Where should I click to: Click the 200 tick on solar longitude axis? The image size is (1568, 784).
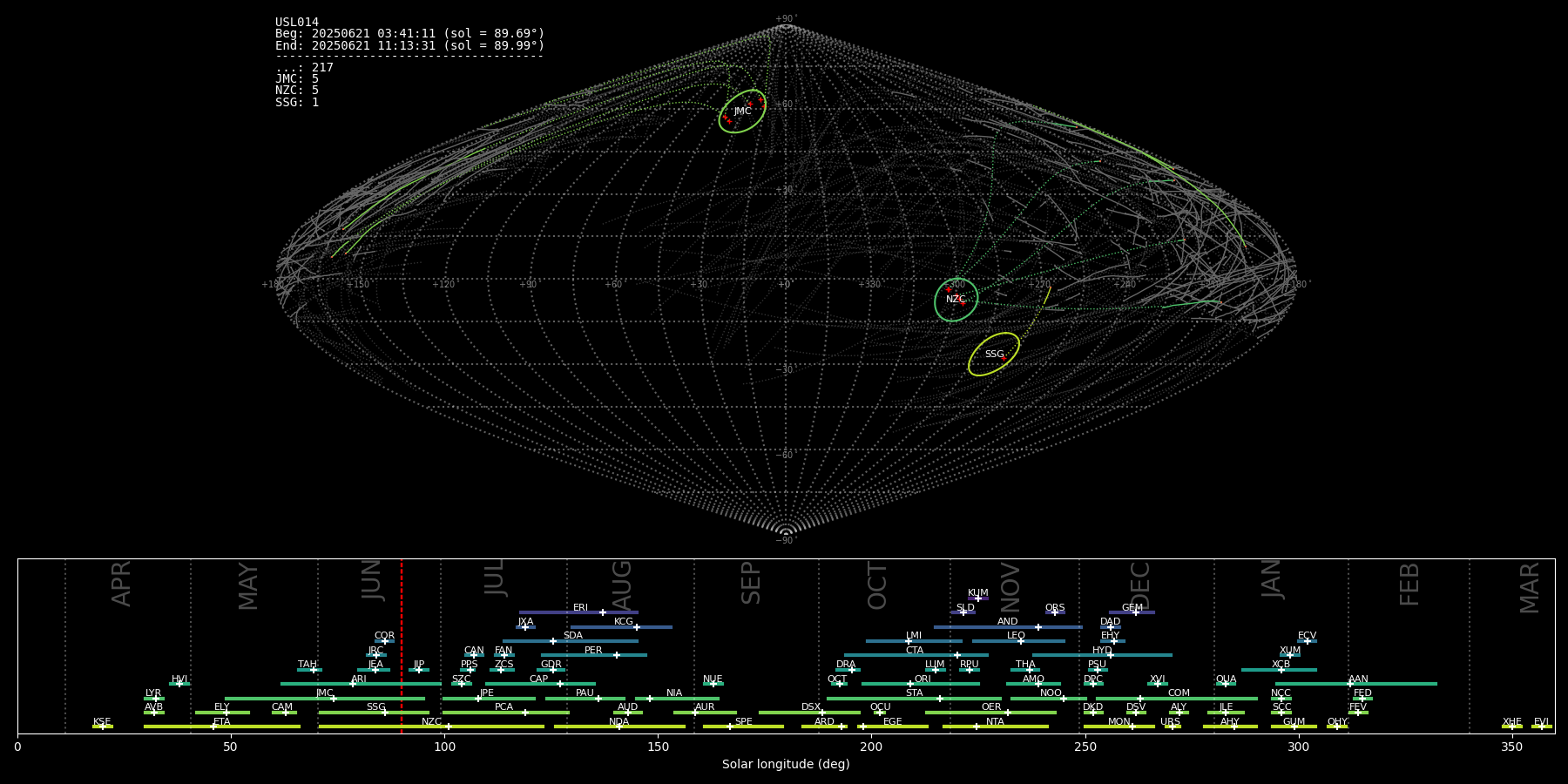click(871, 747)
